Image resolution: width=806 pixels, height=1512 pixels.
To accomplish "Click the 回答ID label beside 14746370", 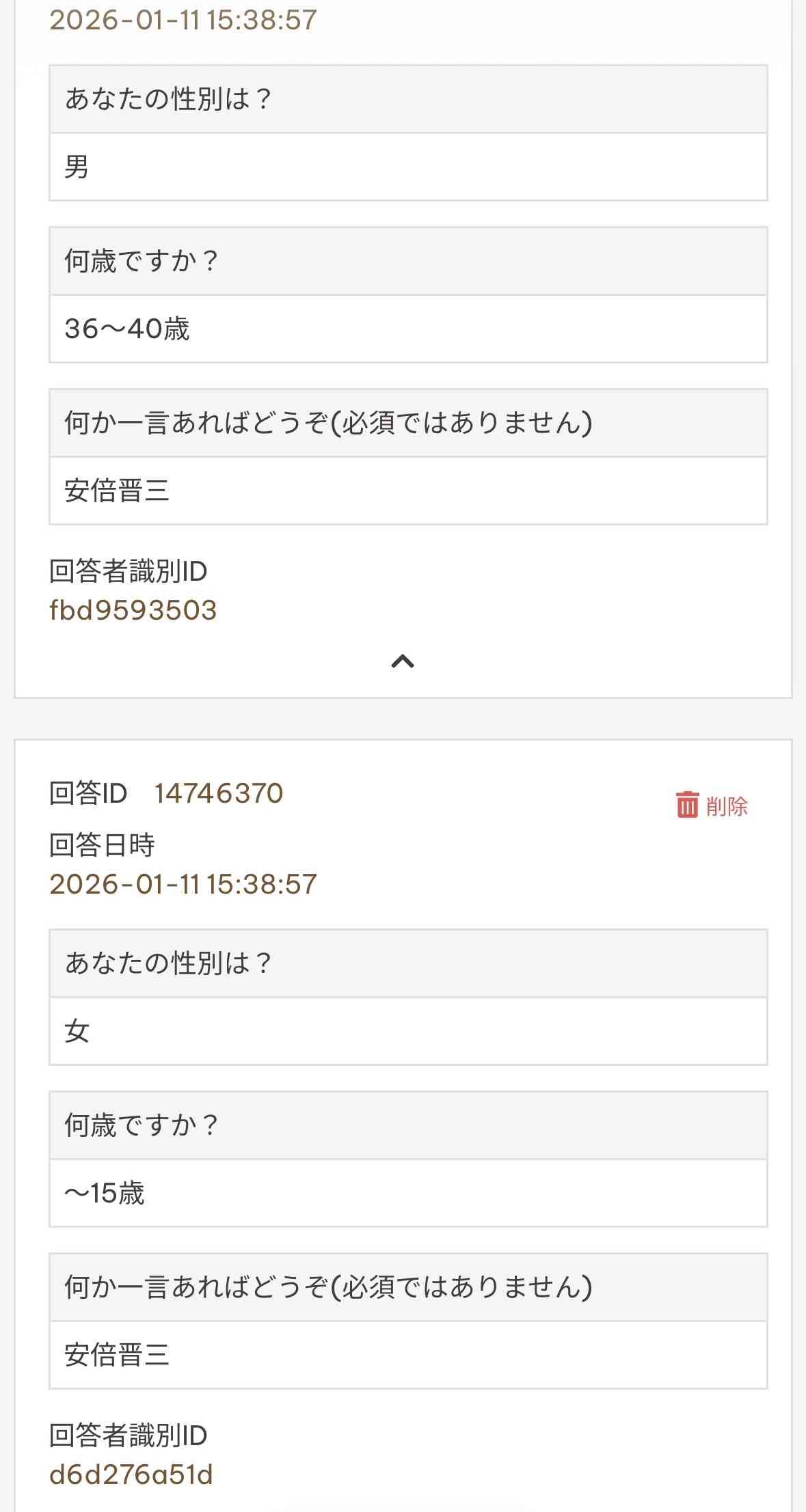I will pos(88,793).
